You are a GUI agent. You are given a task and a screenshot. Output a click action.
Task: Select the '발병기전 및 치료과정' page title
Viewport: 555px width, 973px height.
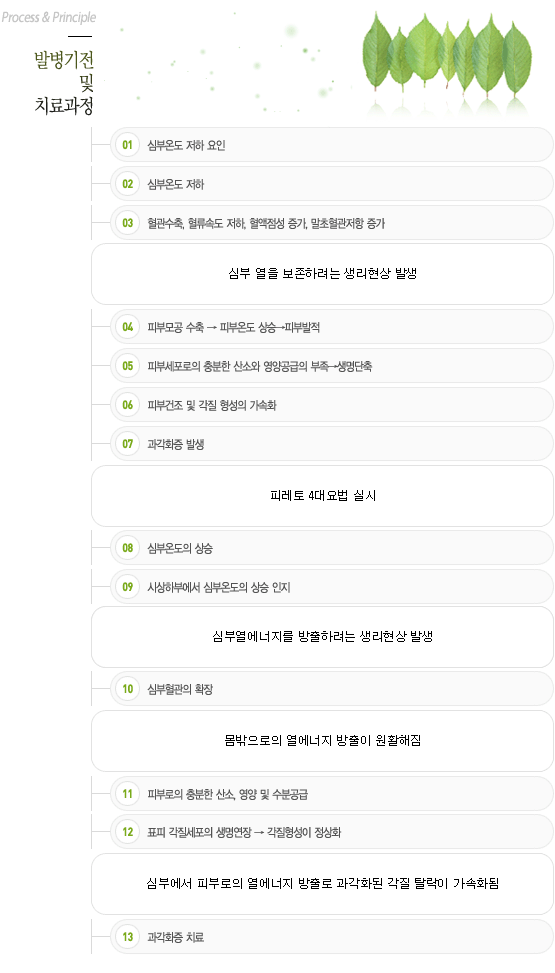[x=64, y=83]
